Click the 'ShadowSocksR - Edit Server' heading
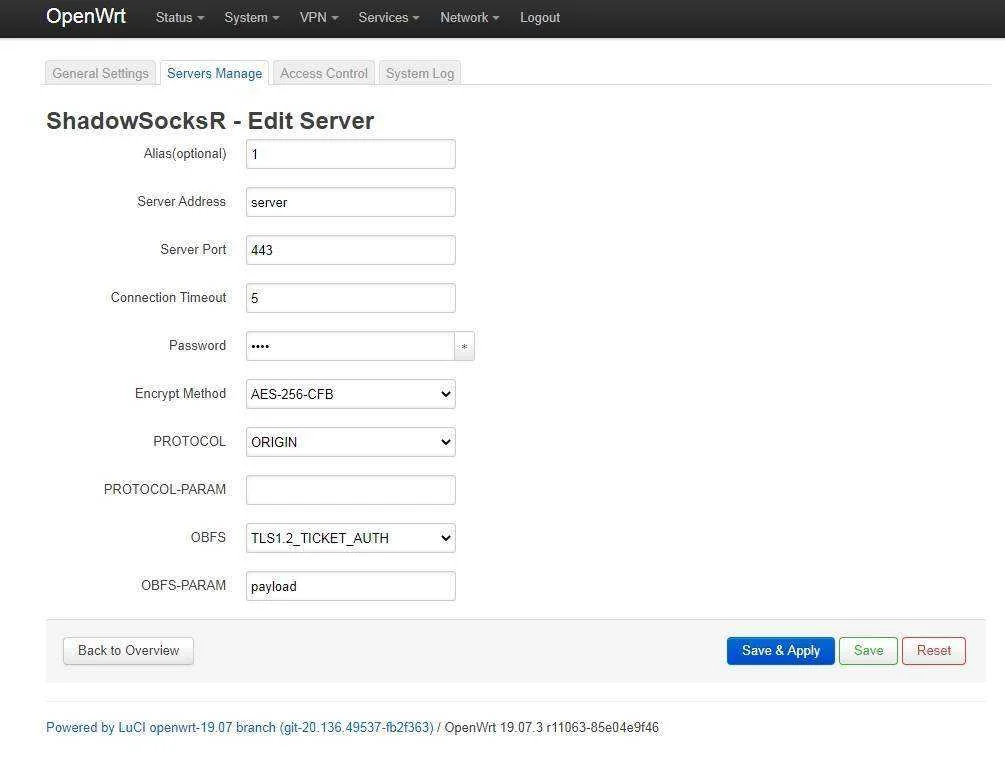The width and height of the screenshot is (1005, 776). 210,120
